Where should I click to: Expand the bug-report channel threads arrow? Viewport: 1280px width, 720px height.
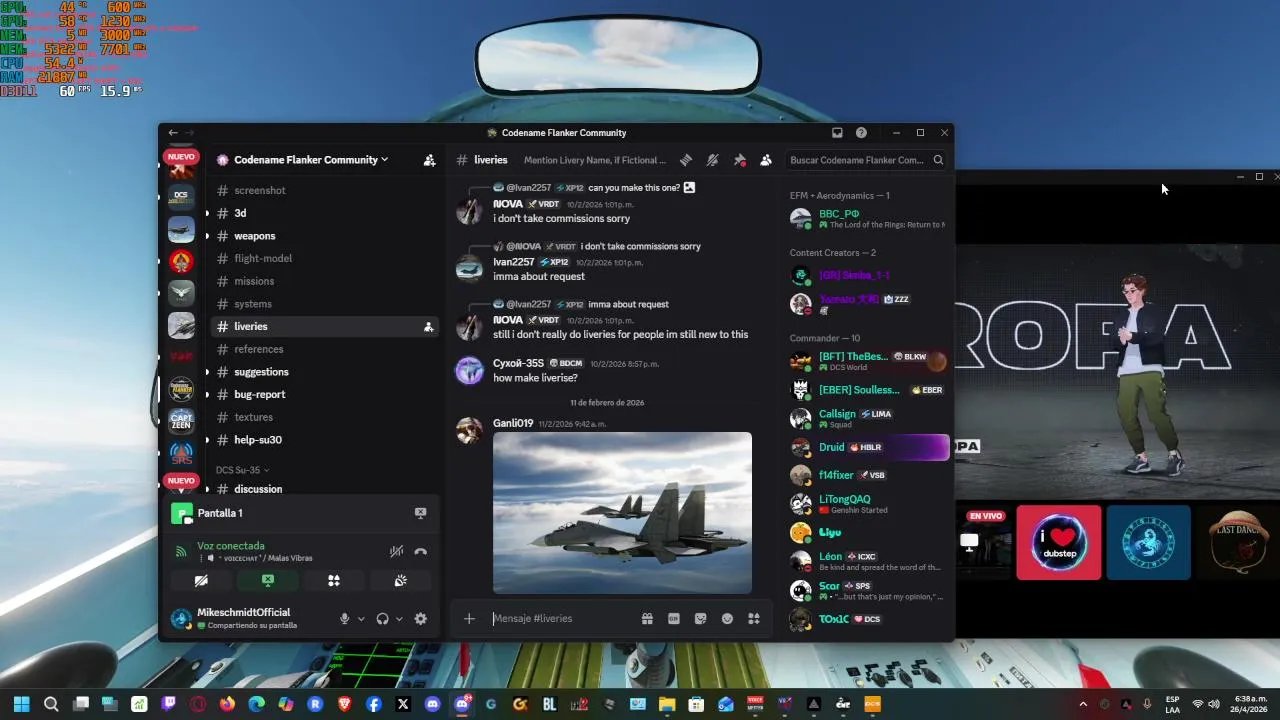coord(207,394)
